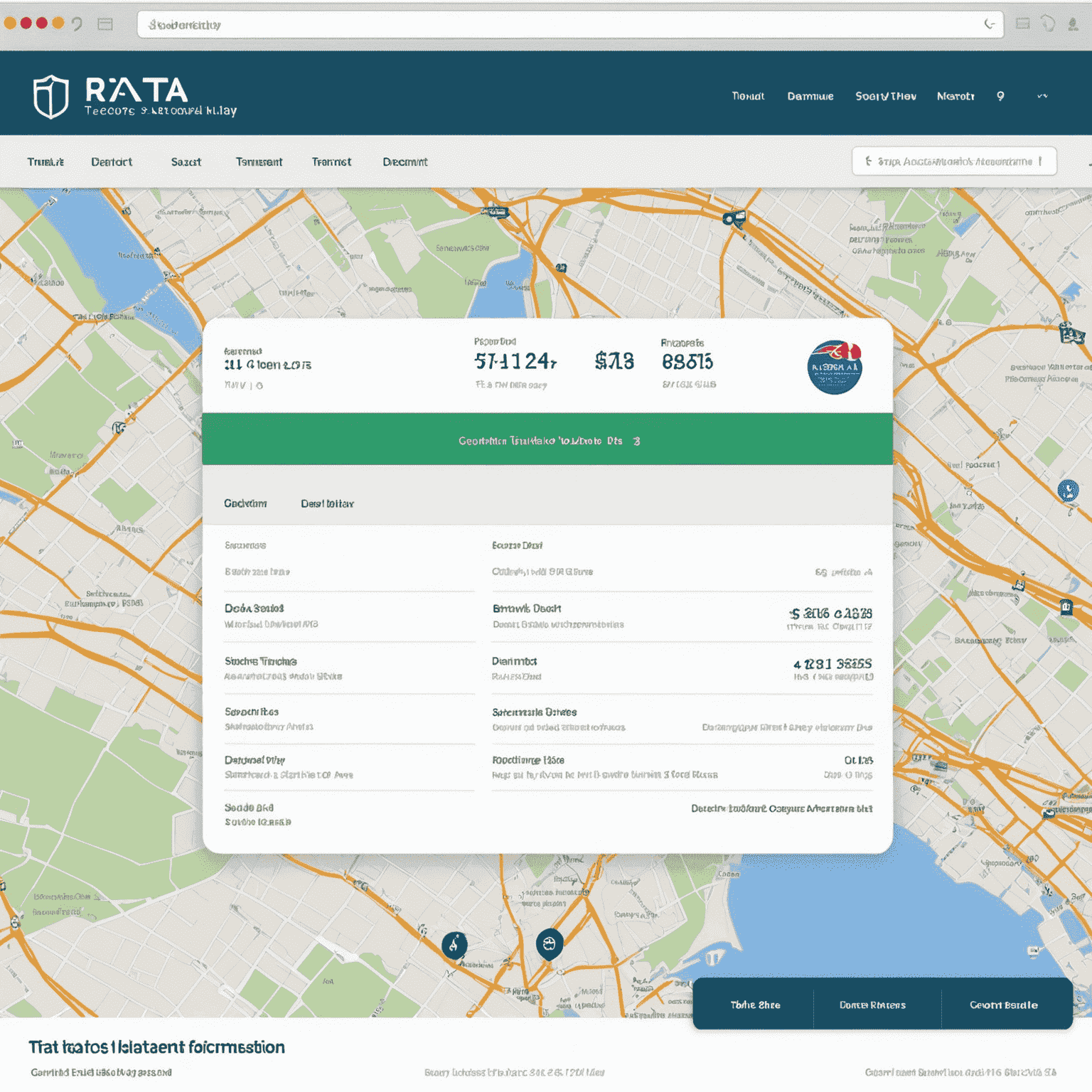
Task: Select the dark pin marker with the pedestrian symbol
Action: tap(454, 946)
